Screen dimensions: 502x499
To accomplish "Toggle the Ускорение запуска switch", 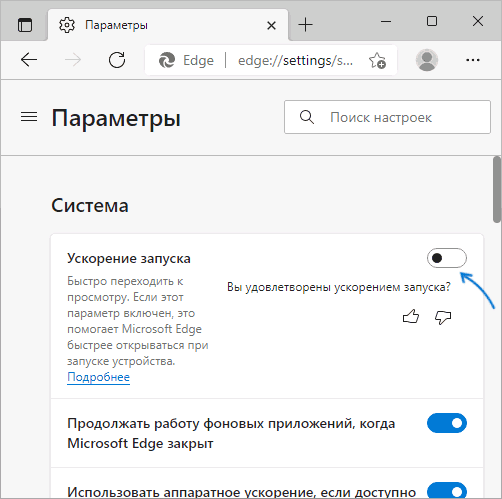I will pyautogui.click(x=447, y=258).
